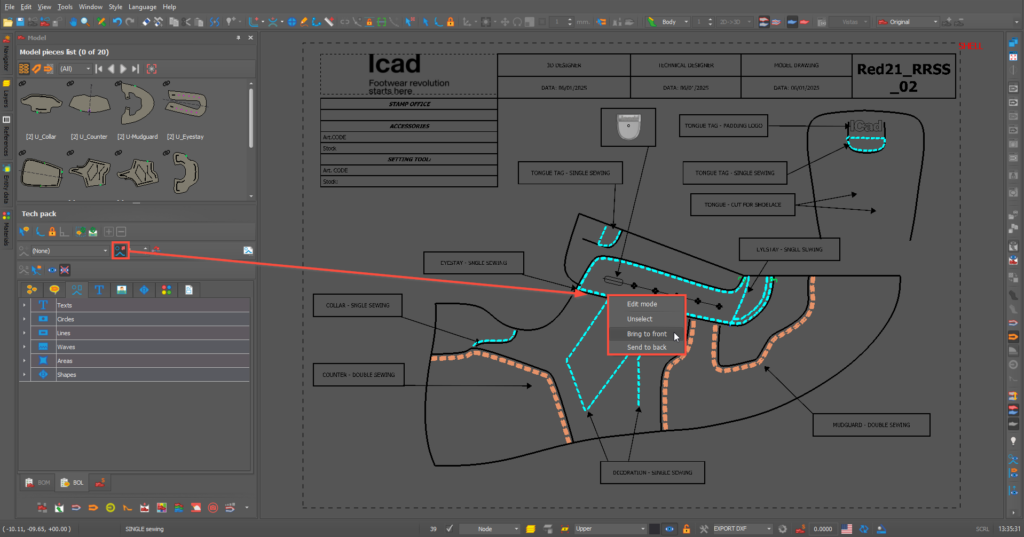The image size is (1024, 537).
Task: Expand the Shapes tree row
Action: (24, 375)
